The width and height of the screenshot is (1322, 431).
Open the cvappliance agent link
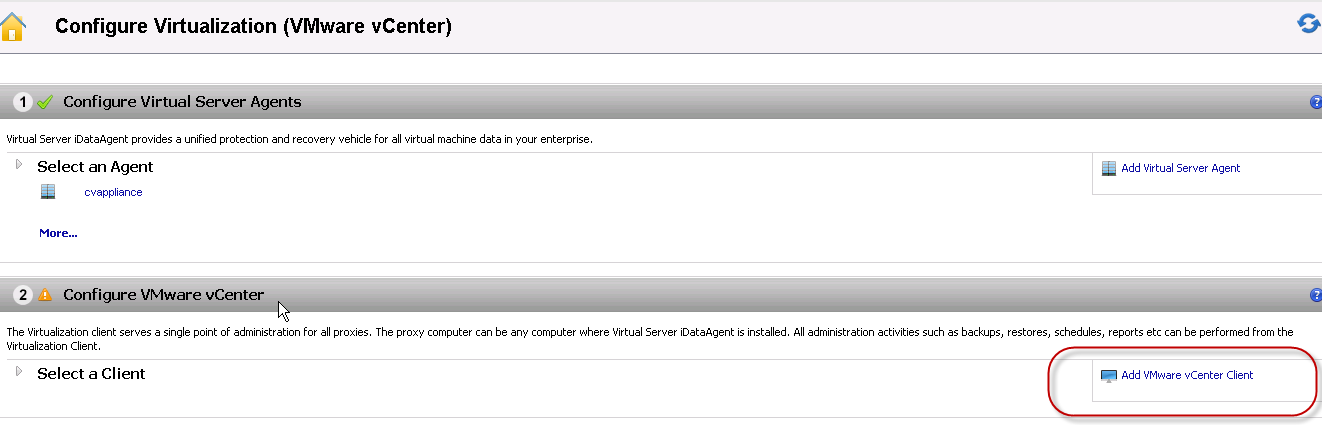point(113,192)
